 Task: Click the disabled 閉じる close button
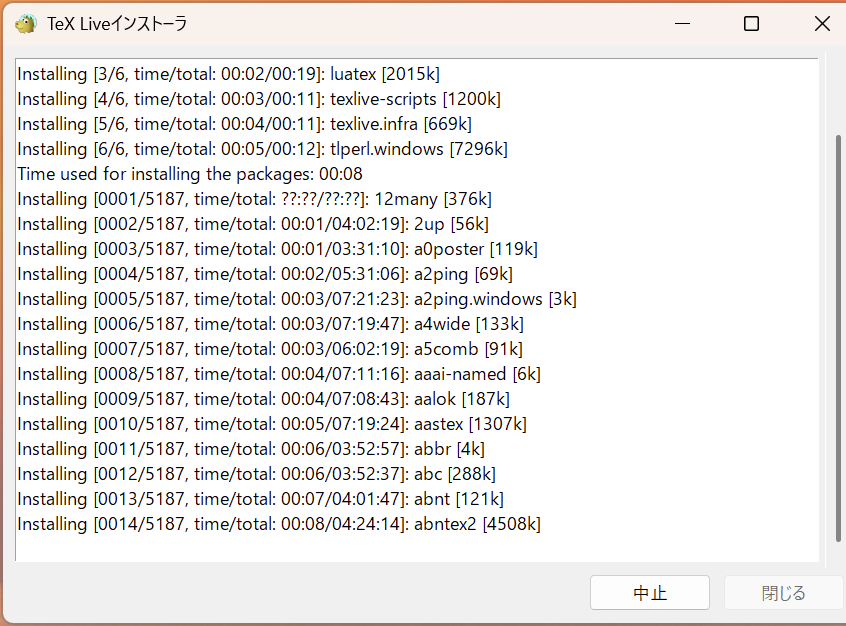[783, 593]
